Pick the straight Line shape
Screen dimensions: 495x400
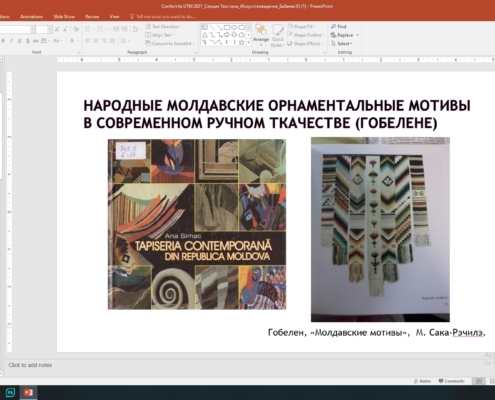(x=212, y=27)
